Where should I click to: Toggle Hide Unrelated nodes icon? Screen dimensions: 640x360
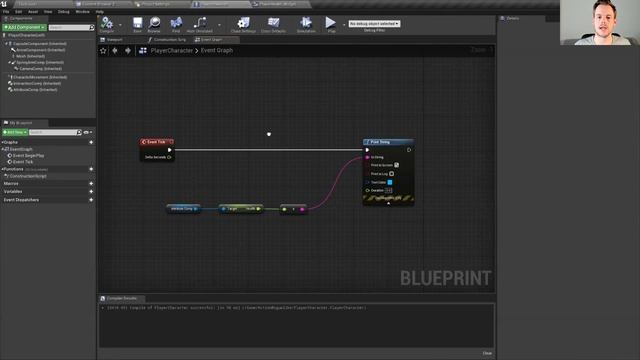click(x=200, y=23)
